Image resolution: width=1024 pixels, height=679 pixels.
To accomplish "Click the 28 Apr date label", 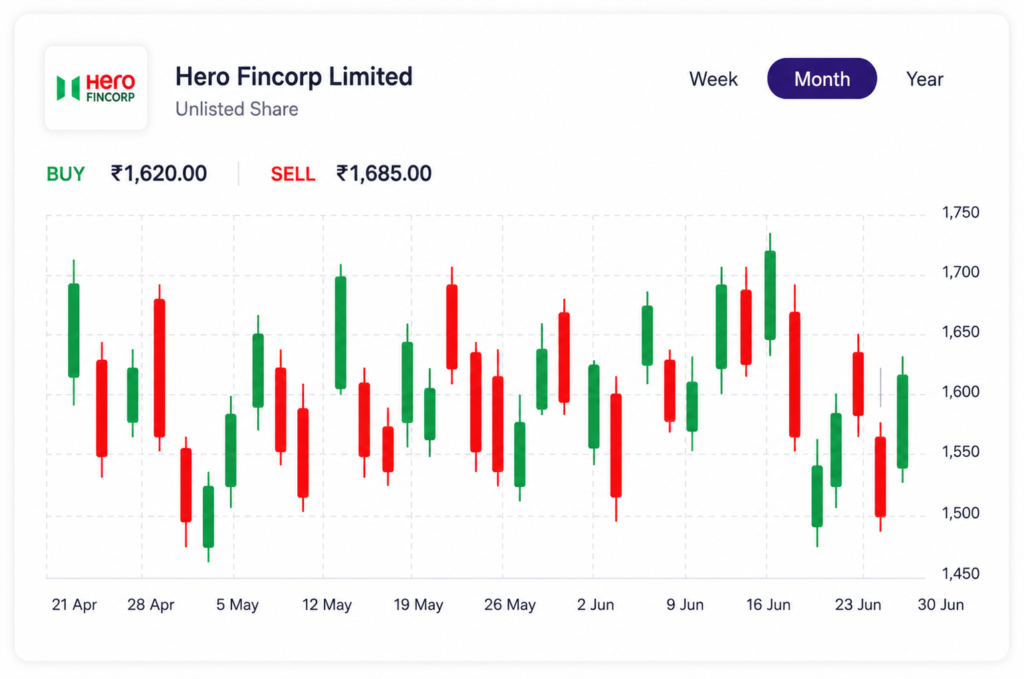I will click(151, 605).
